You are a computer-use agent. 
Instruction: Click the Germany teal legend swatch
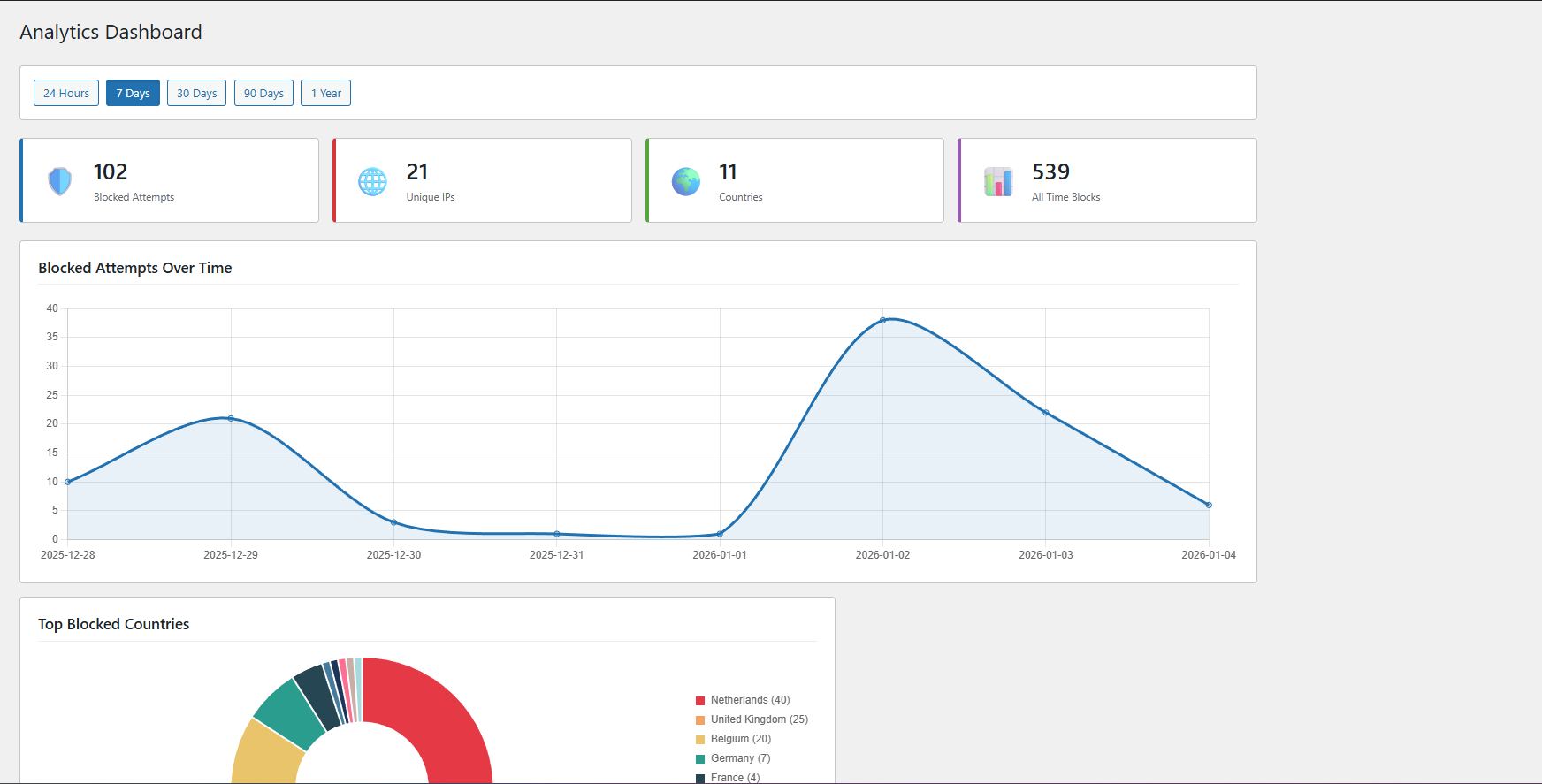coord(700,759)
